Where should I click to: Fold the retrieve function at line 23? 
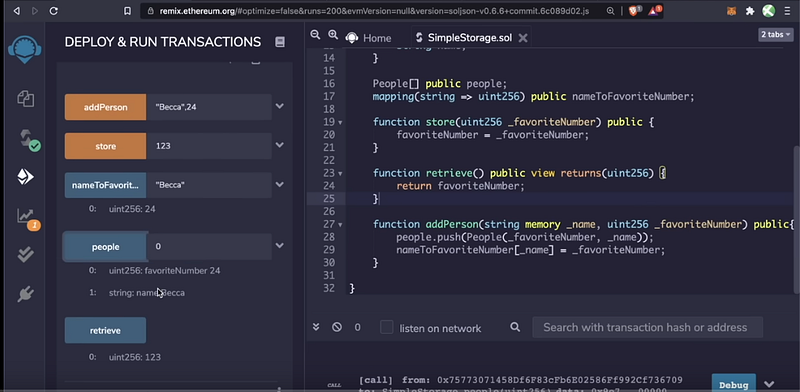click(340, 174)
